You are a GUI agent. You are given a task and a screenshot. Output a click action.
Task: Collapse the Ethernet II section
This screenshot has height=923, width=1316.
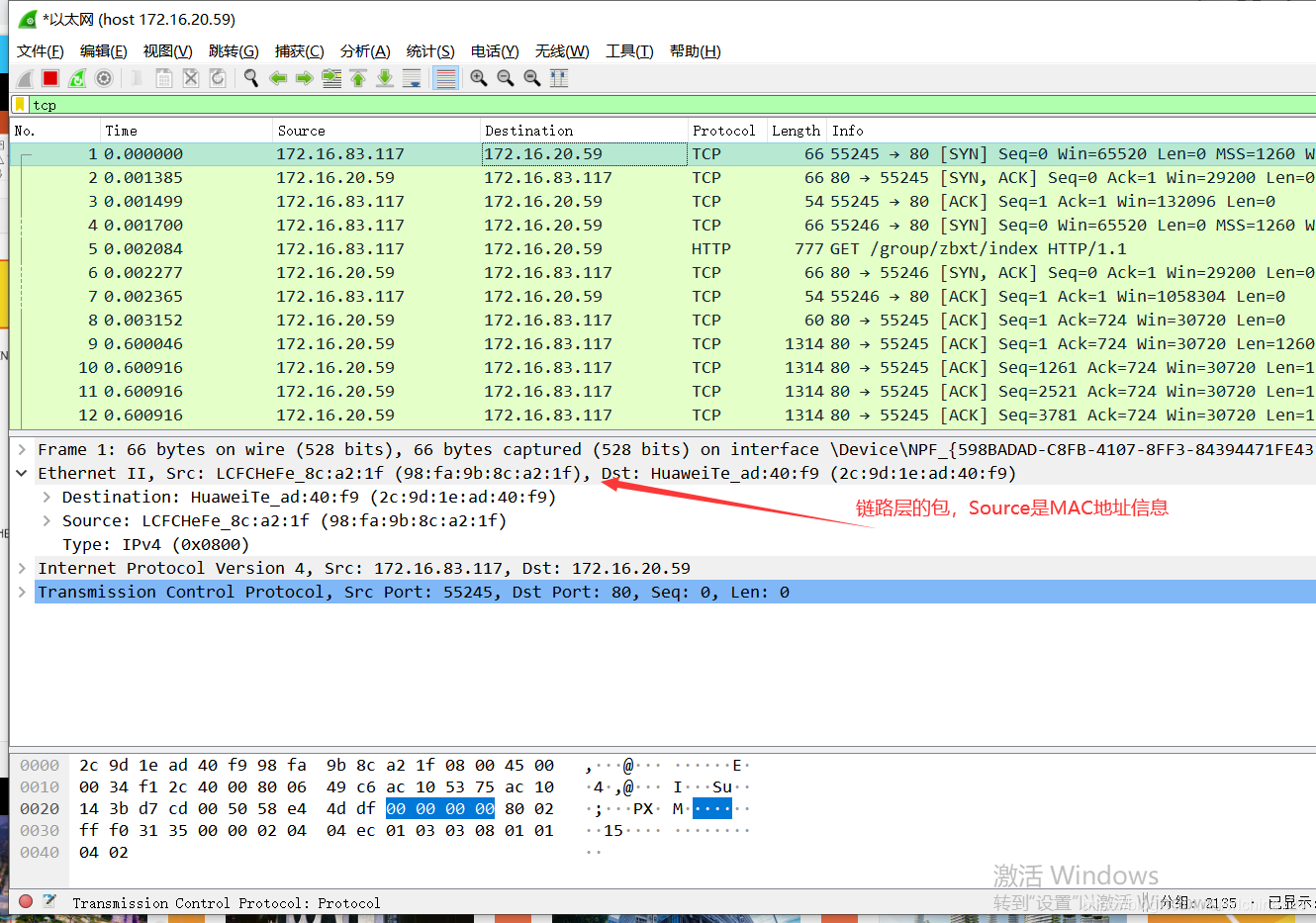[x=22, y=473]
